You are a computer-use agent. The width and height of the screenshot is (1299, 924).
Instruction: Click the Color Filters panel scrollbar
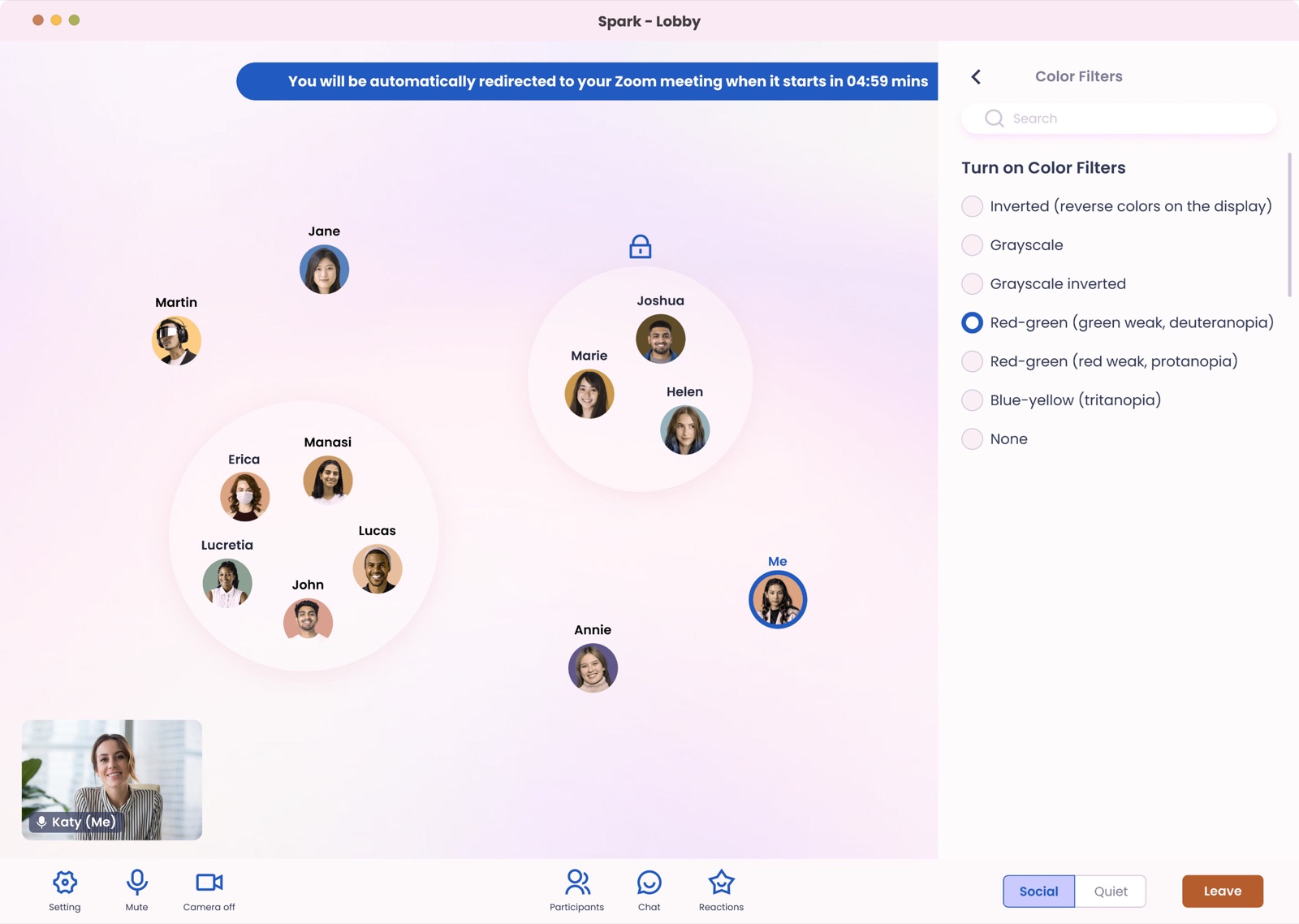point(1289,225)
